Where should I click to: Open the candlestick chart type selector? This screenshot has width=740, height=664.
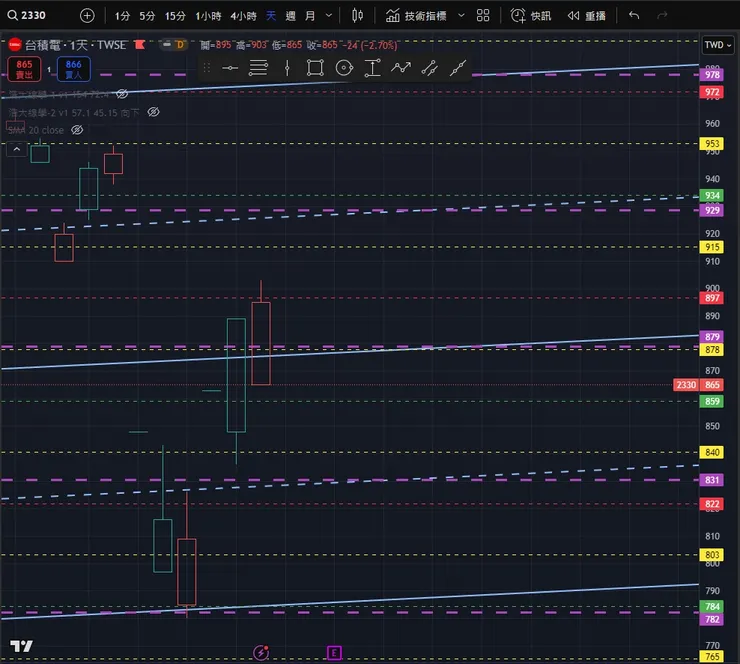coord(357,16)
